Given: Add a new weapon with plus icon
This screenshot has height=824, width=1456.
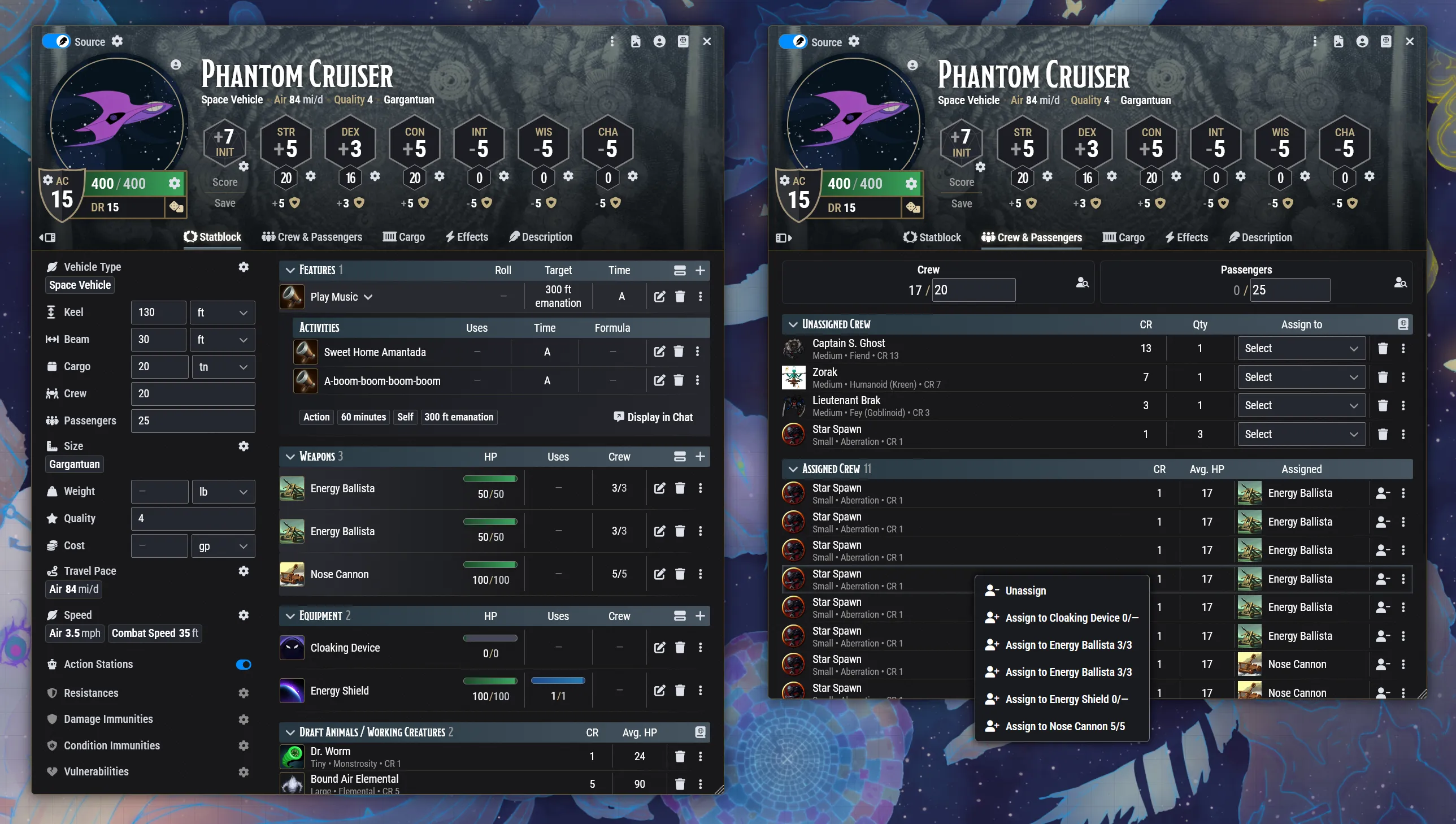Looking at the screenshot, I should (700, 456).
